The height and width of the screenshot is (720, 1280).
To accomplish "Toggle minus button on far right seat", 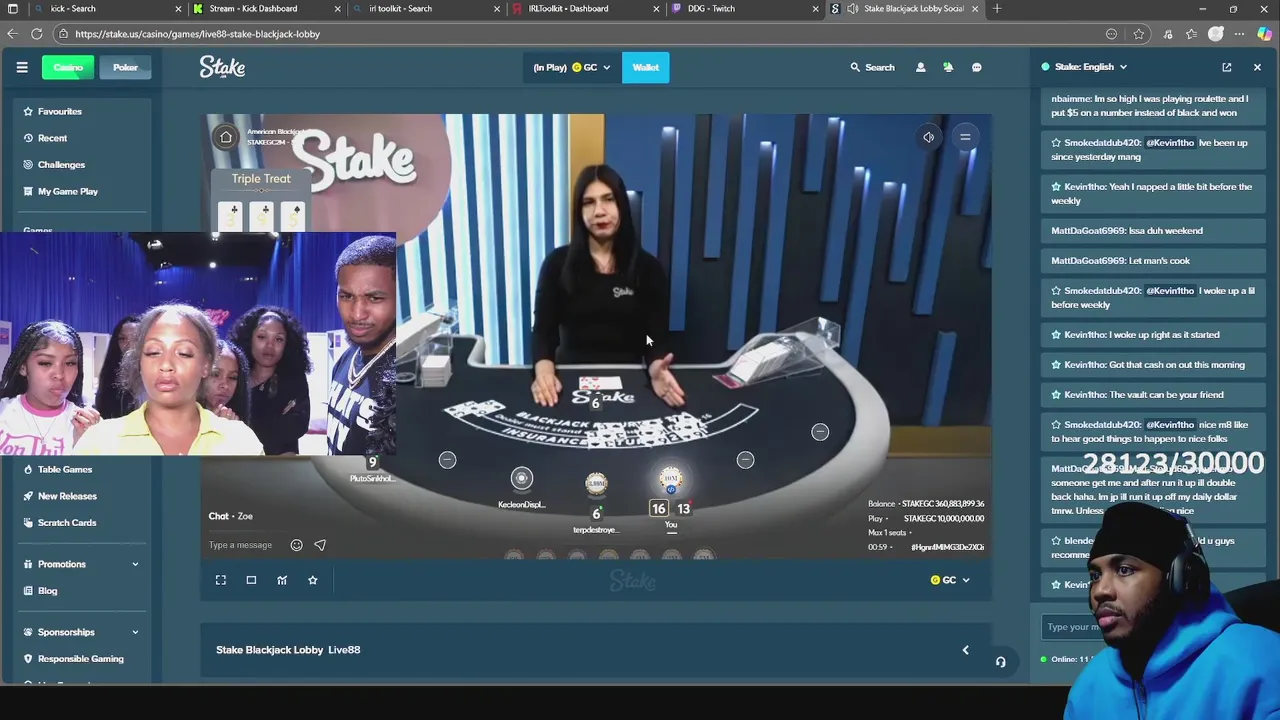I will tap(820, 432).
